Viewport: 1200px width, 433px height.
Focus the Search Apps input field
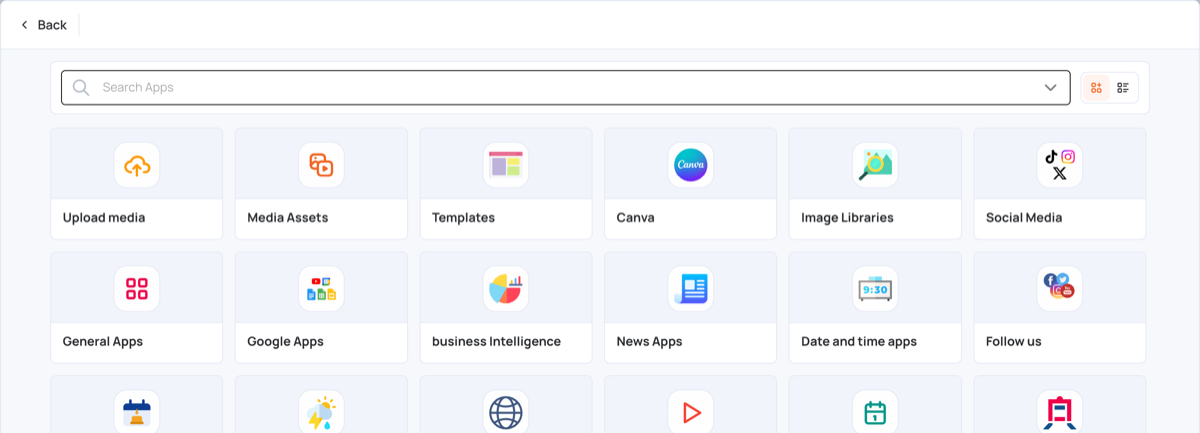(x=565, y=88)
